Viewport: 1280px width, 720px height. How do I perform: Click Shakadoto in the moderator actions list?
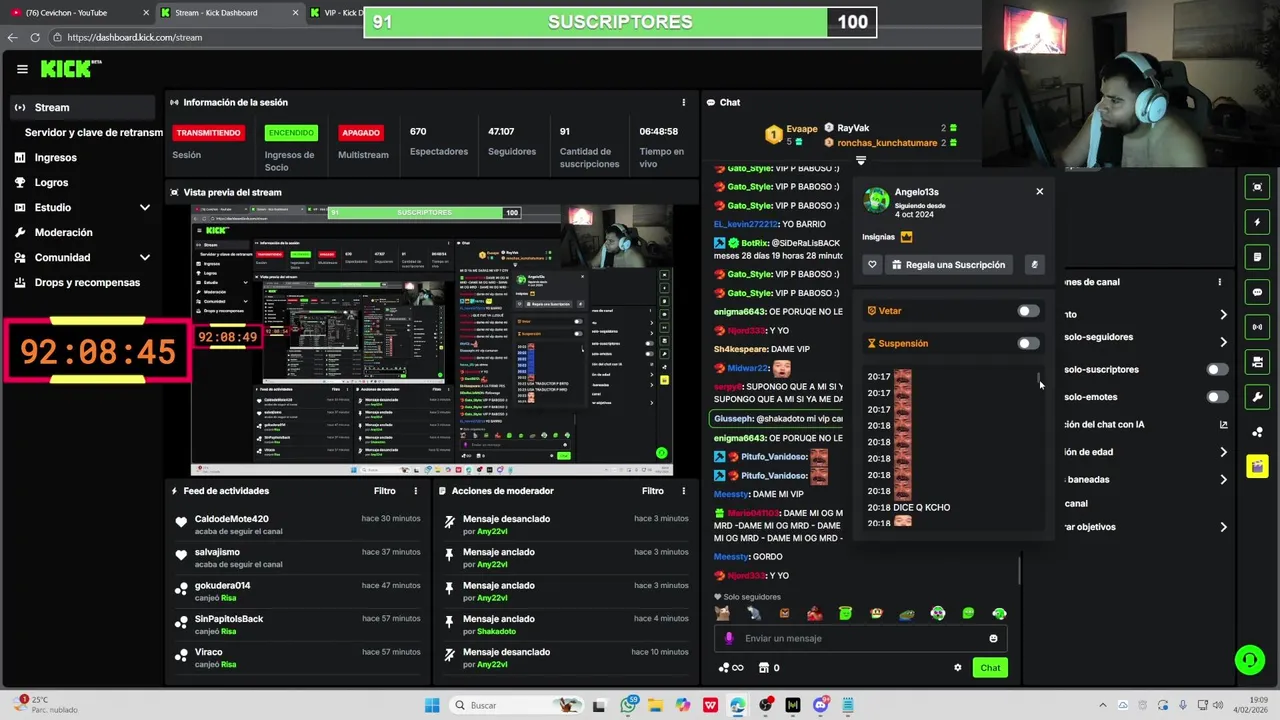[x=496, y=631]
